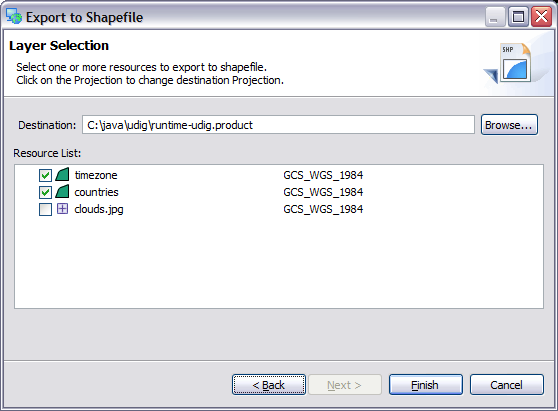Maximize the Export to Shapefile window
The height and width of the screenshot is (411, 558).
[x=518, y=17]
